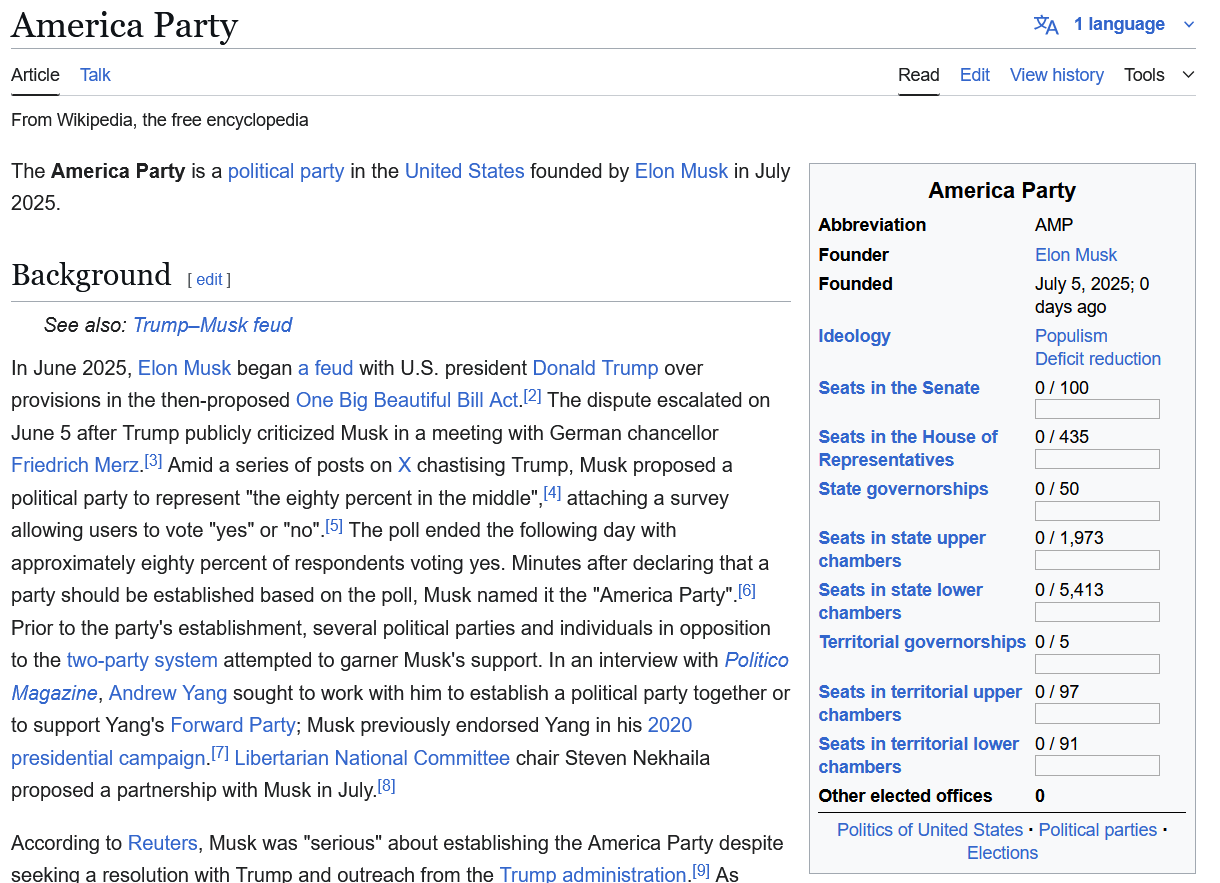Open the Reuters link
Image resolution: width=1220 pixels, height=883 pixels.
(163, 843)
